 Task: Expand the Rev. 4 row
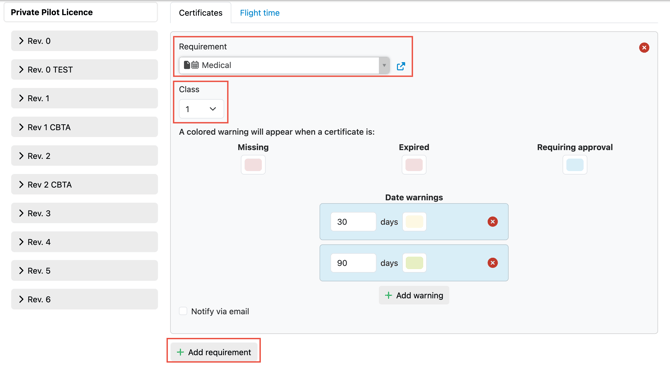84,242
